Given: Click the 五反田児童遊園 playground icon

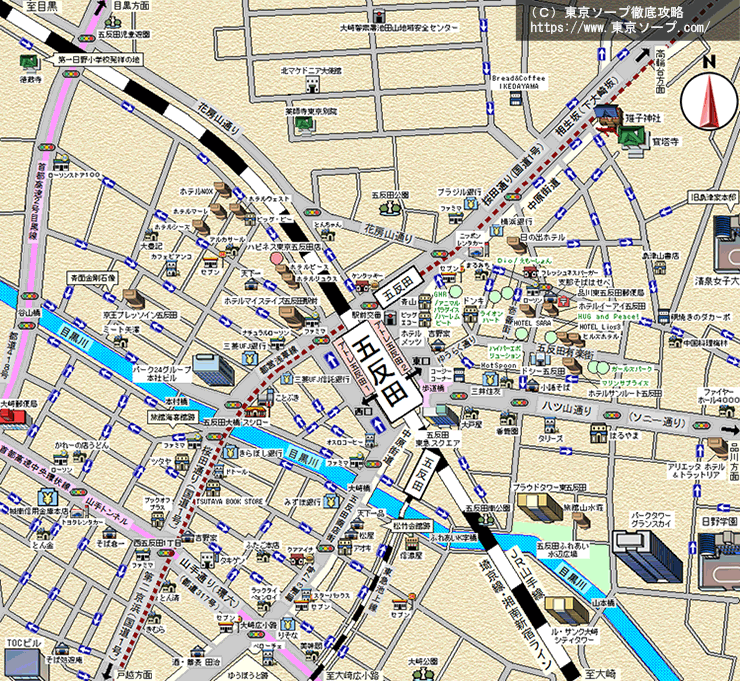Looking at the screenshot, I should click(113, 21).
